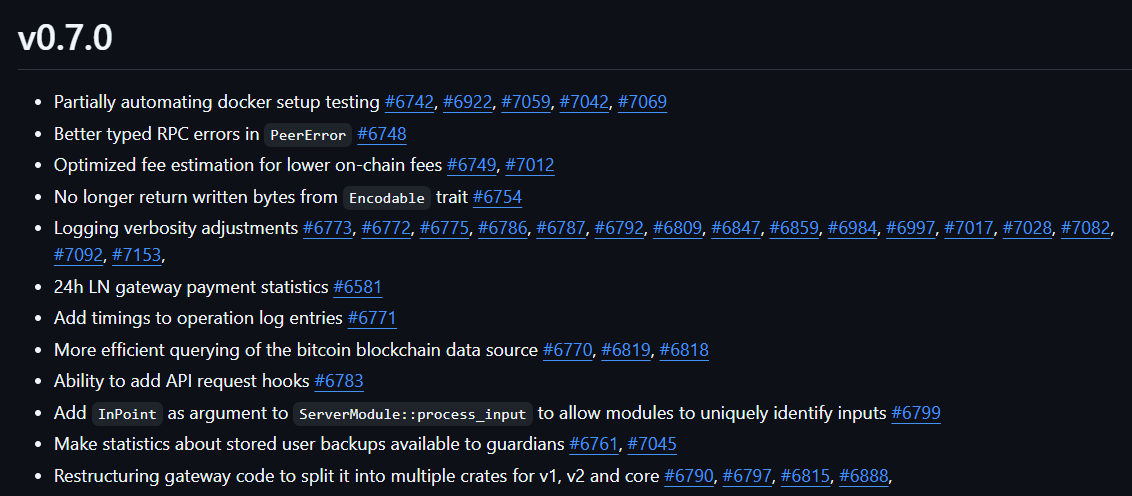Click the ServerModule::process_input code snippet

click(x=413, y=414)
